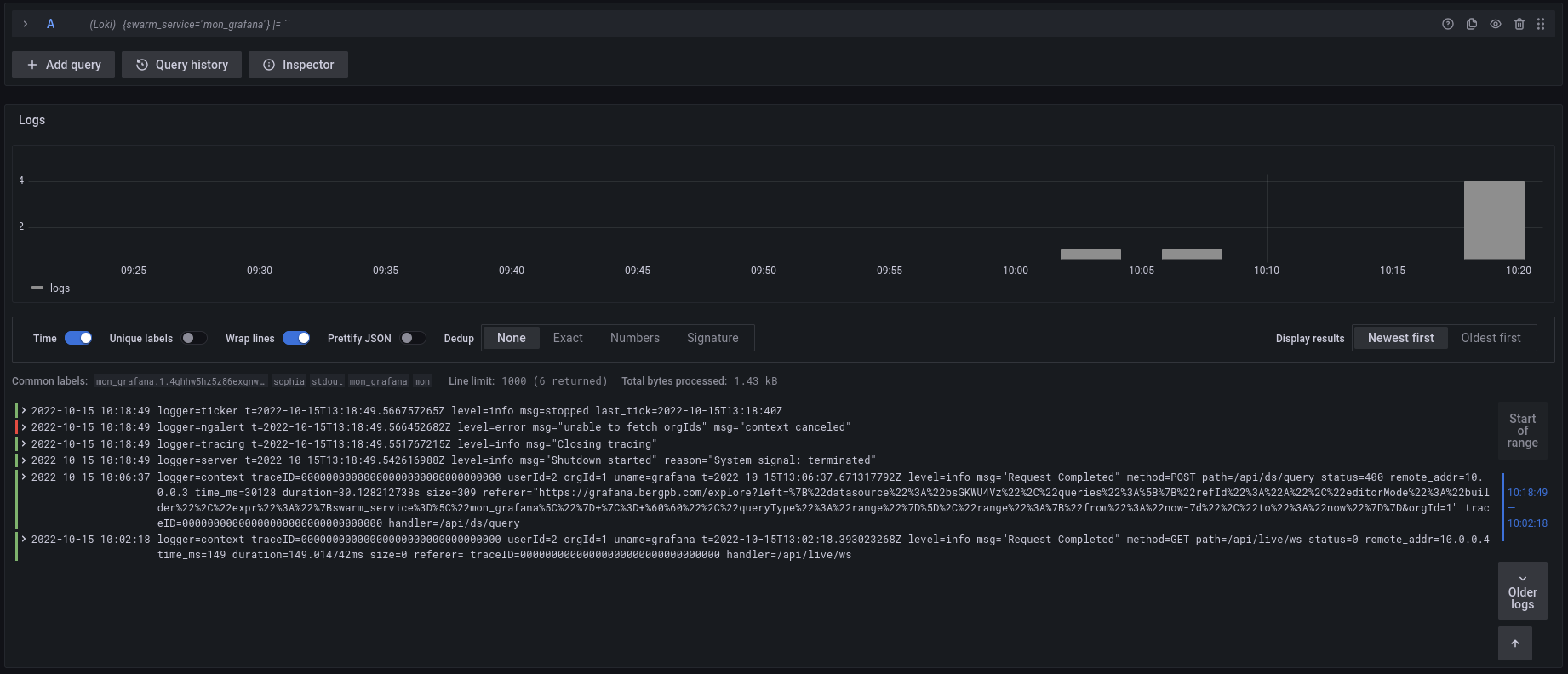
Task: Click the histogram bar before 10:05
Action: click(1090, 254)
